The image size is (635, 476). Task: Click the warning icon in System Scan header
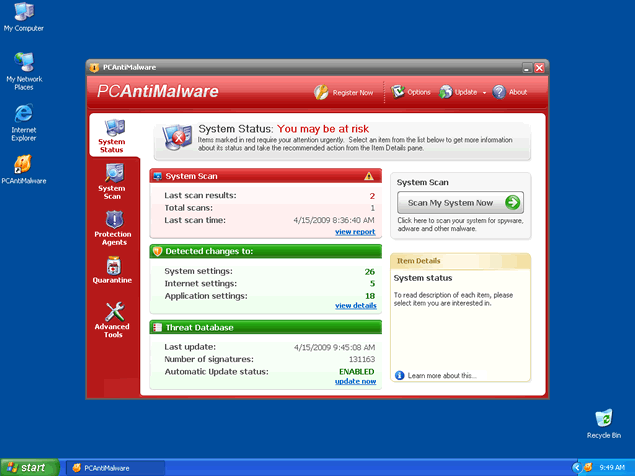368,176
